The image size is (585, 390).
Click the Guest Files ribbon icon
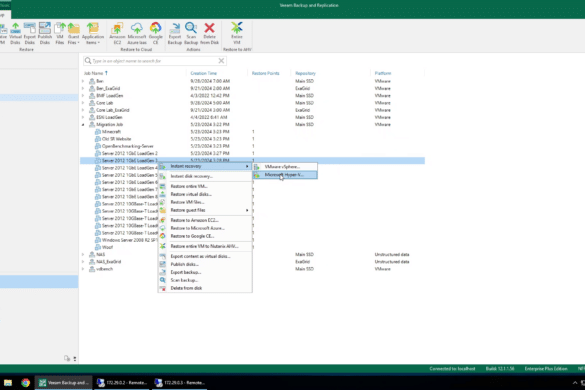tap(73, 33)
